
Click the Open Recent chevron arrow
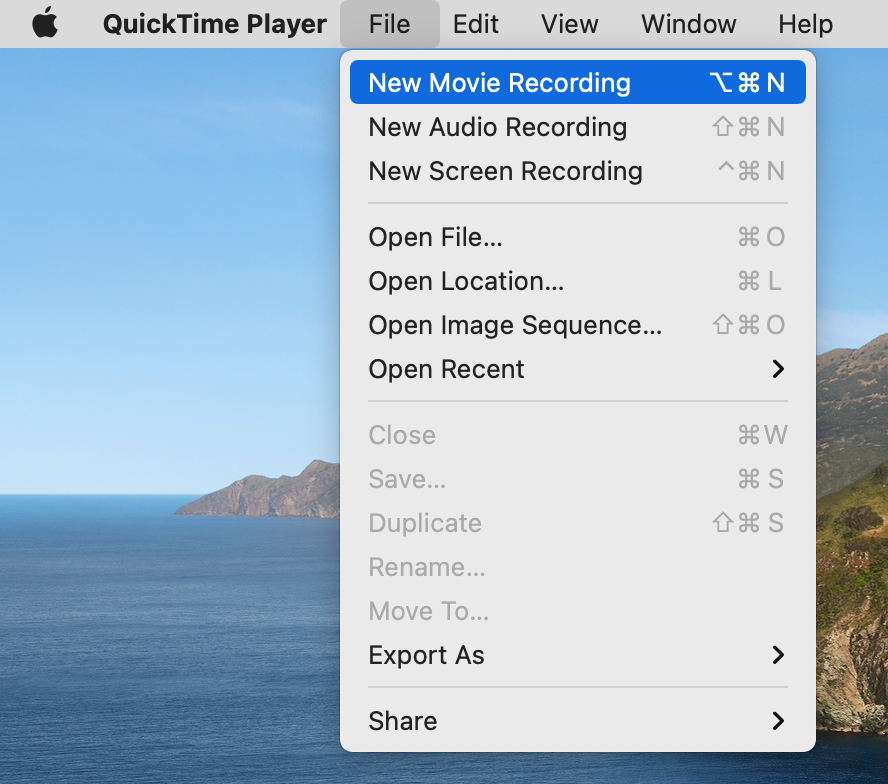pyautogui.click(x=778, y=369)
